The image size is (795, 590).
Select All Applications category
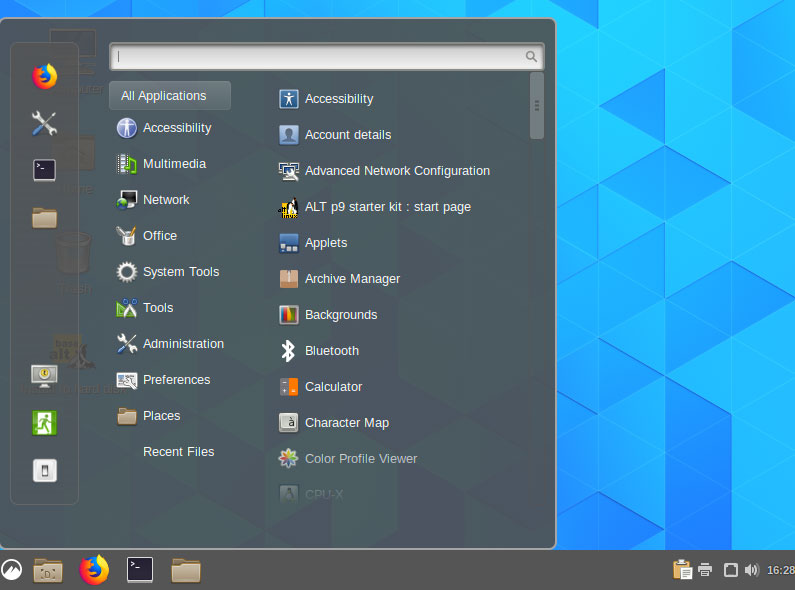170,96
